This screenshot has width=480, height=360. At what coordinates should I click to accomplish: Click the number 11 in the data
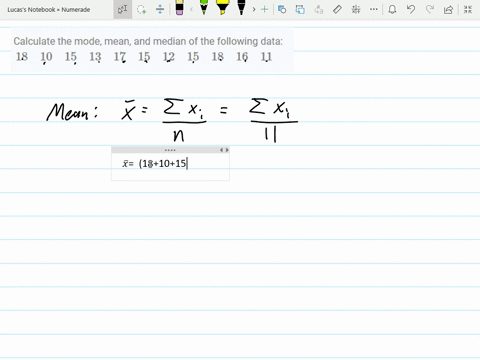[266, 57]
